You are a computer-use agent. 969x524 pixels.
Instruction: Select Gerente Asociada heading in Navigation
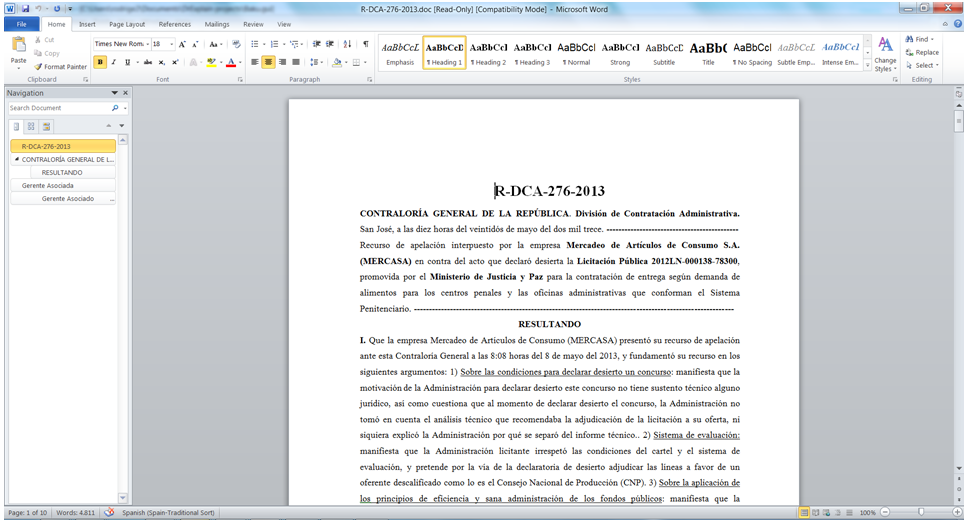pos(62,185)
